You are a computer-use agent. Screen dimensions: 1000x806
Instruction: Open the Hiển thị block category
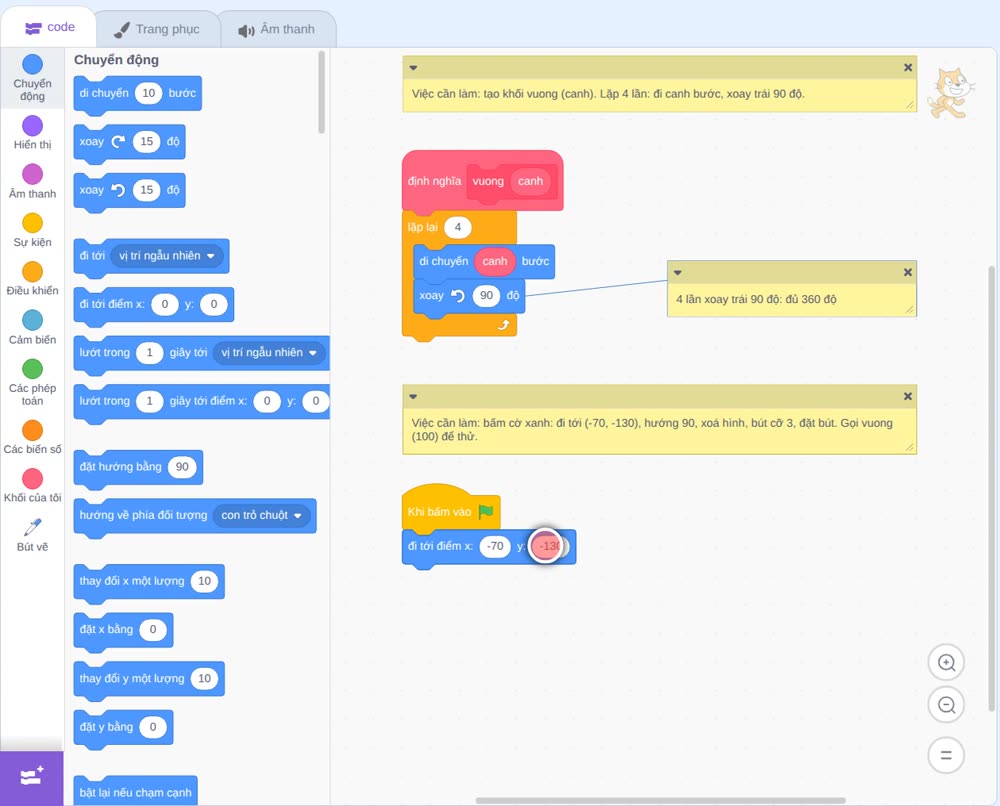33,133
